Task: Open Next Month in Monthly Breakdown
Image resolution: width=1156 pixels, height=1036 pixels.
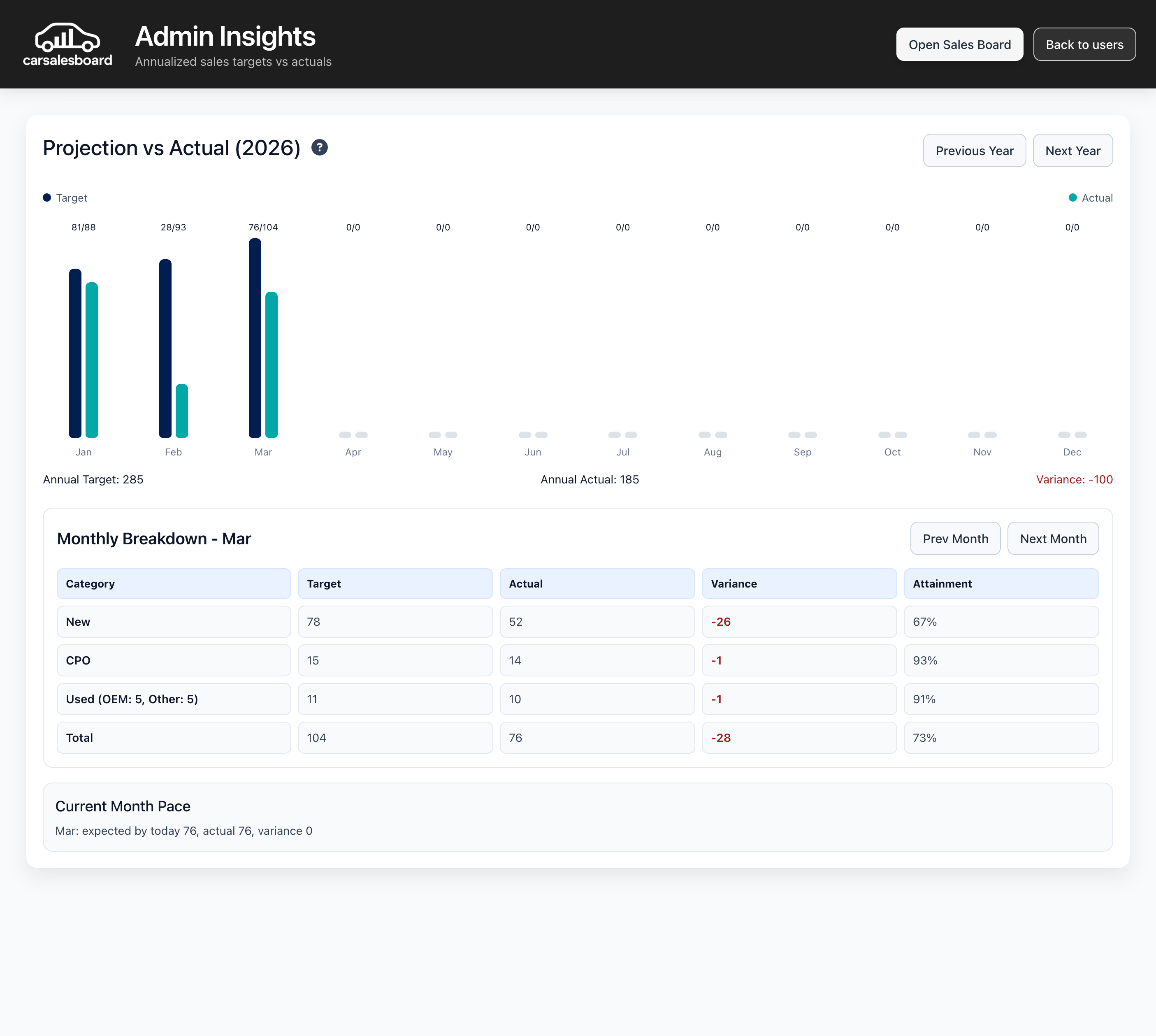Action: click(1053, 538)
